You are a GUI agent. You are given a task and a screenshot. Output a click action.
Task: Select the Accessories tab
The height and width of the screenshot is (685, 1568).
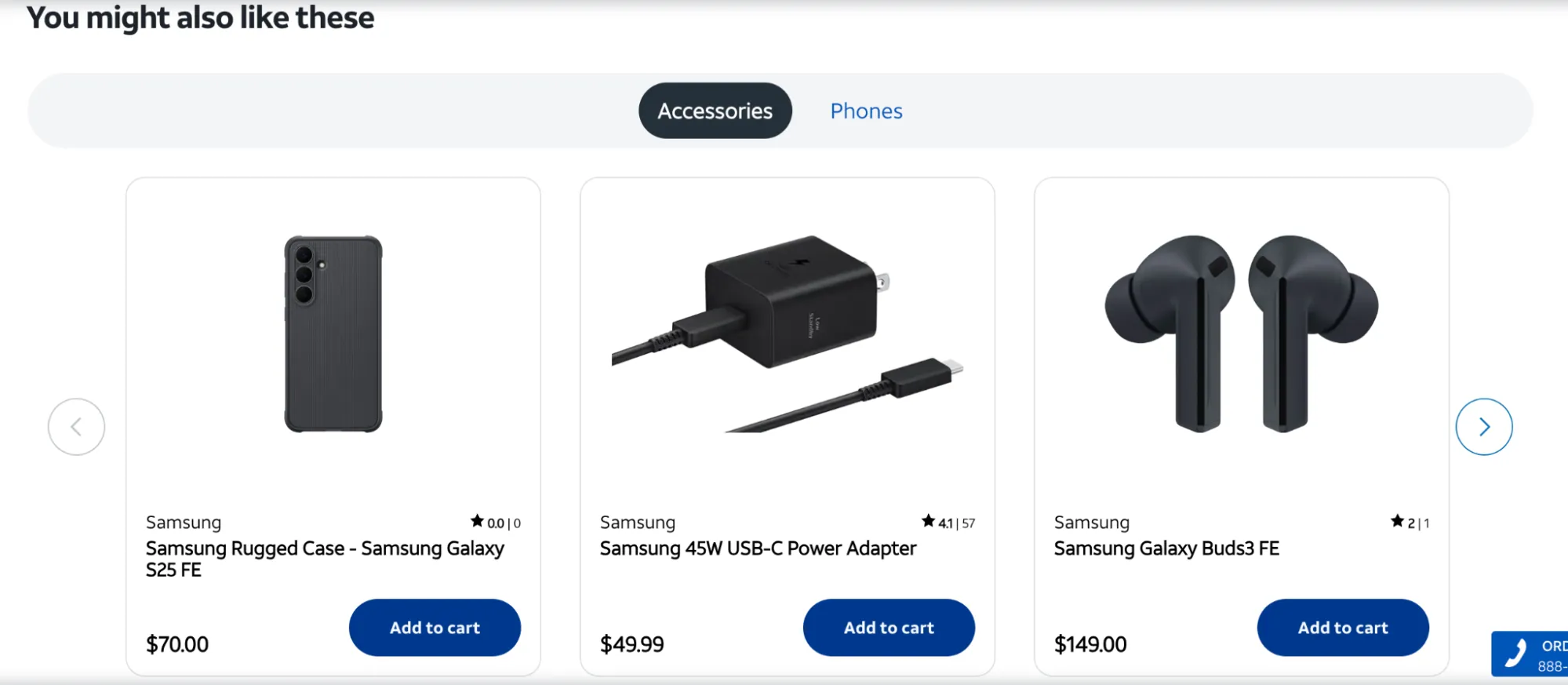click(x=714, y=111)
